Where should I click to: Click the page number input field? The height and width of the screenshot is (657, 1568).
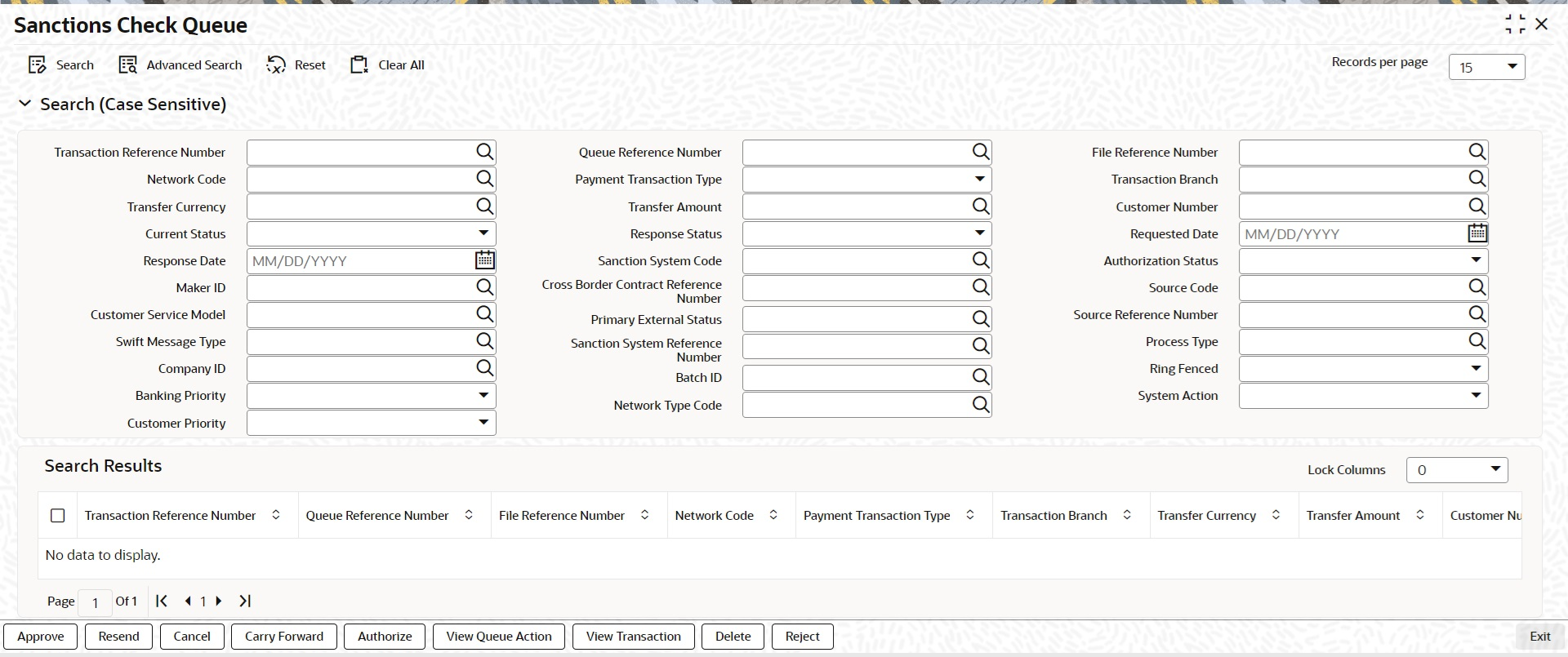95,602
